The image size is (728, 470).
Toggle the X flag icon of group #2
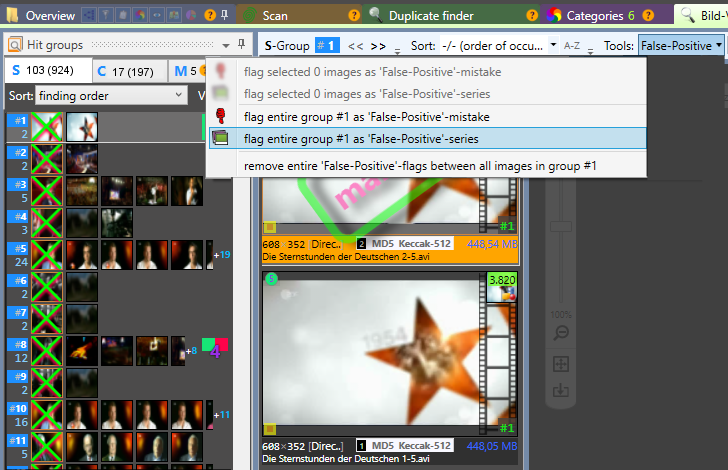coord(47,159)
